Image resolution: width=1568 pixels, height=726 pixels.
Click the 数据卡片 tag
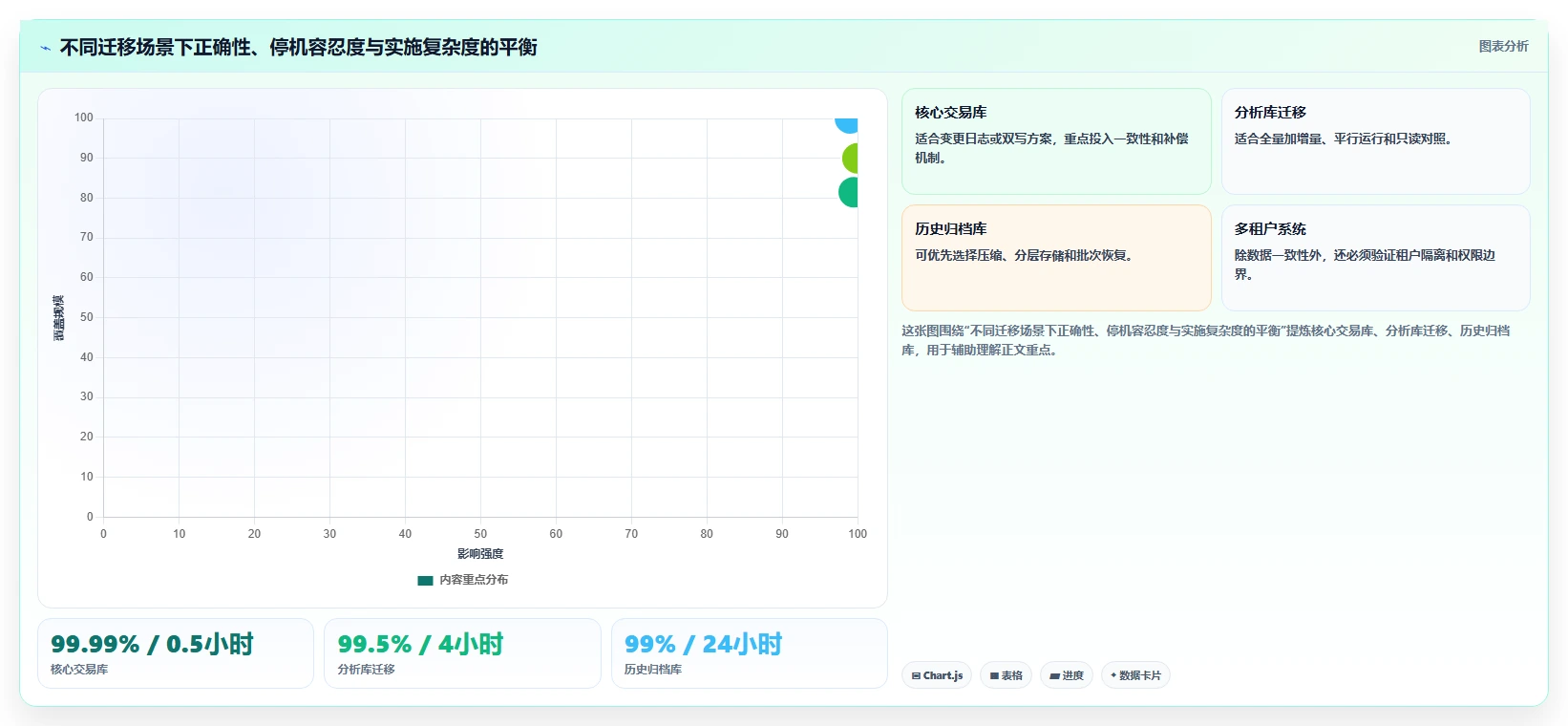click(x=1135, y=675)
